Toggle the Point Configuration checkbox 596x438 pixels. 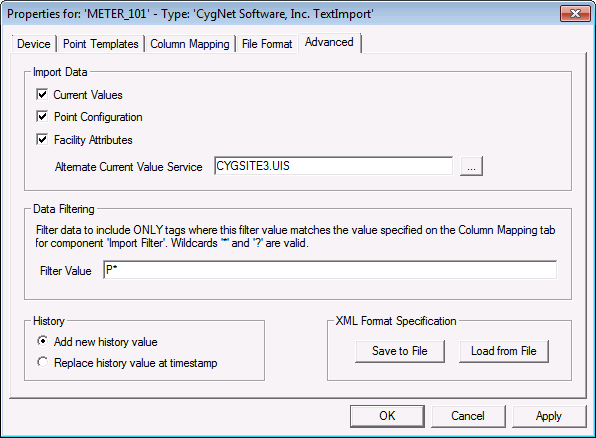42,116
